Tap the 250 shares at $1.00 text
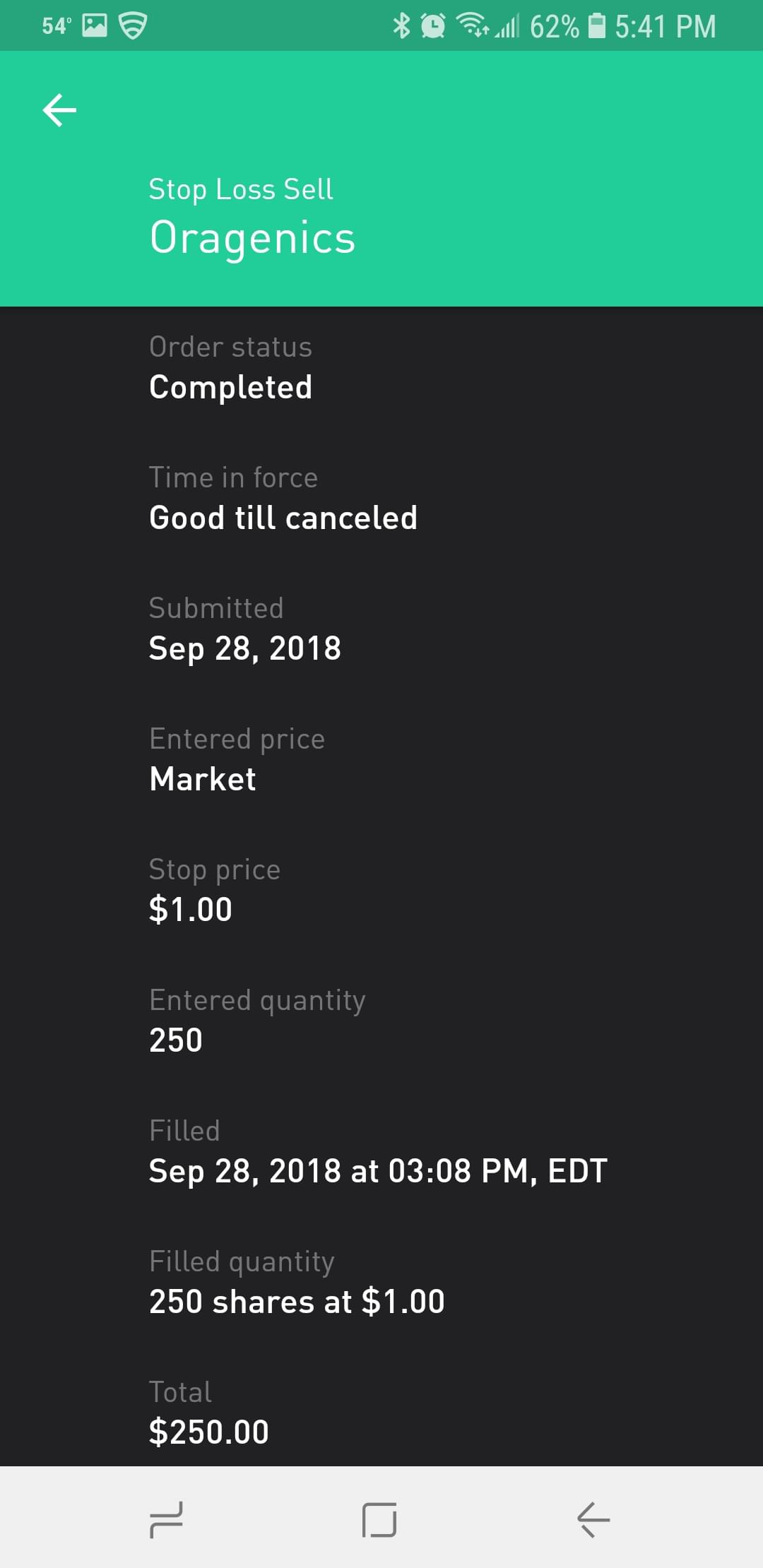This screenshot has width=763, height=1568. point(297,1302)
